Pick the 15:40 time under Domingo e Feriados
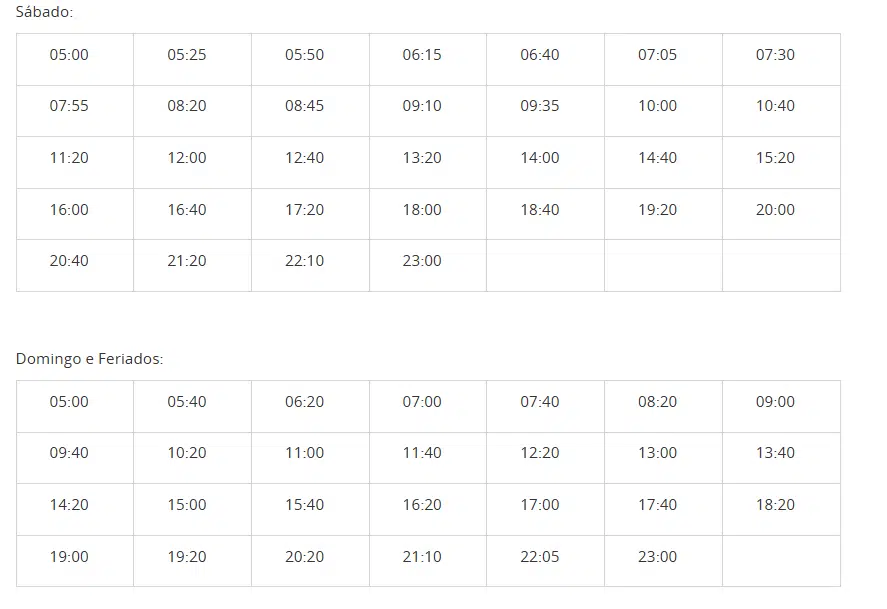The width and height of the screenshot is (887, 609). click(304, 505)
